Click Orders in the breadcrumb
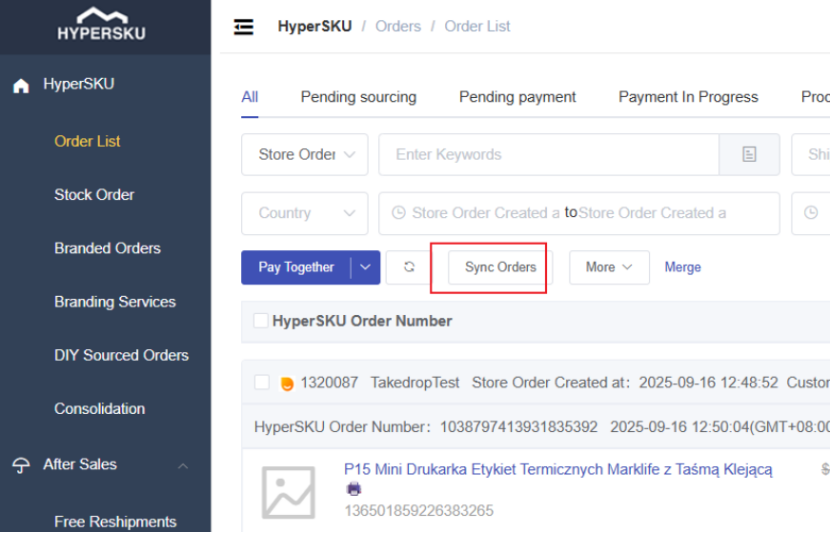830x533 pixels. (x=398, y=26)
